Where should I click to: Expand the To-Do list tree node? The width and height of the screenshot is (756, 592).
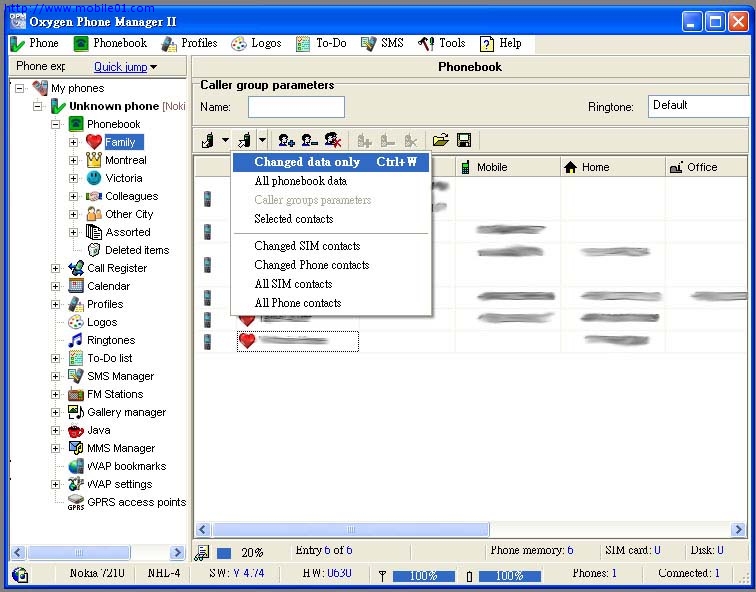(x=55, y=358)
